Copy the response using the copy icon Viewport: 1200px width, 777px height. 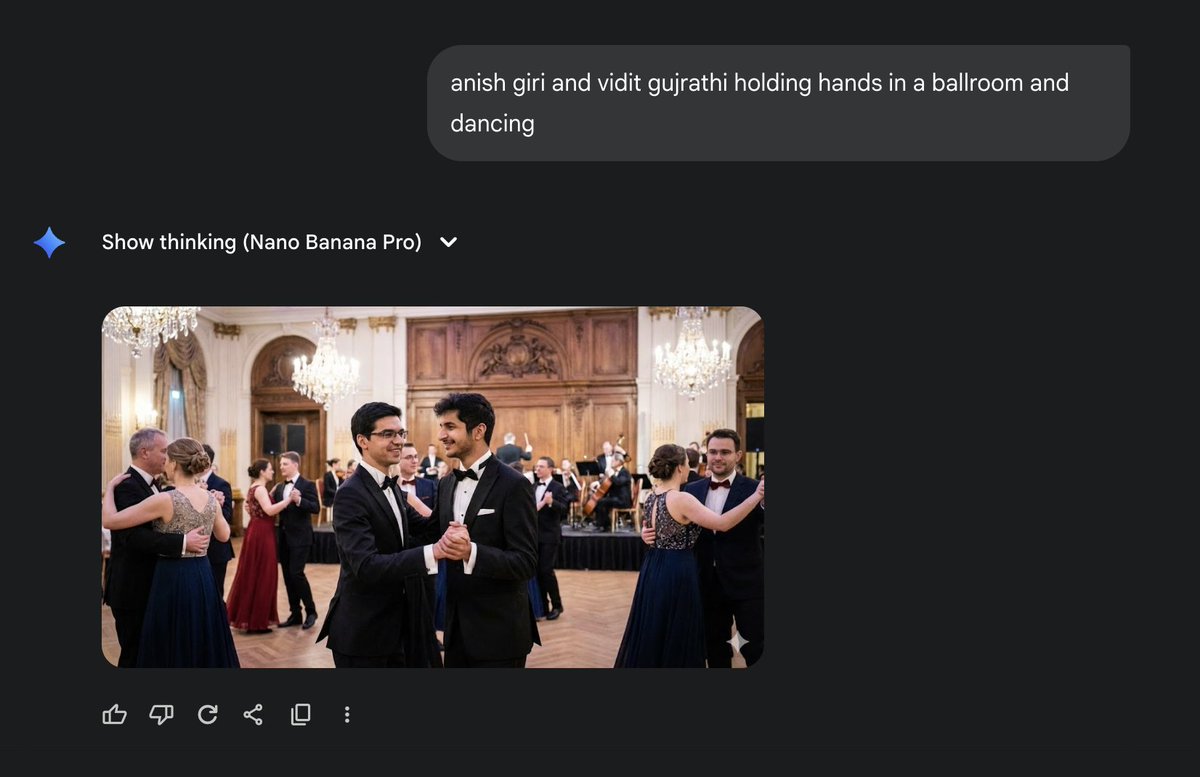(301, 714)
